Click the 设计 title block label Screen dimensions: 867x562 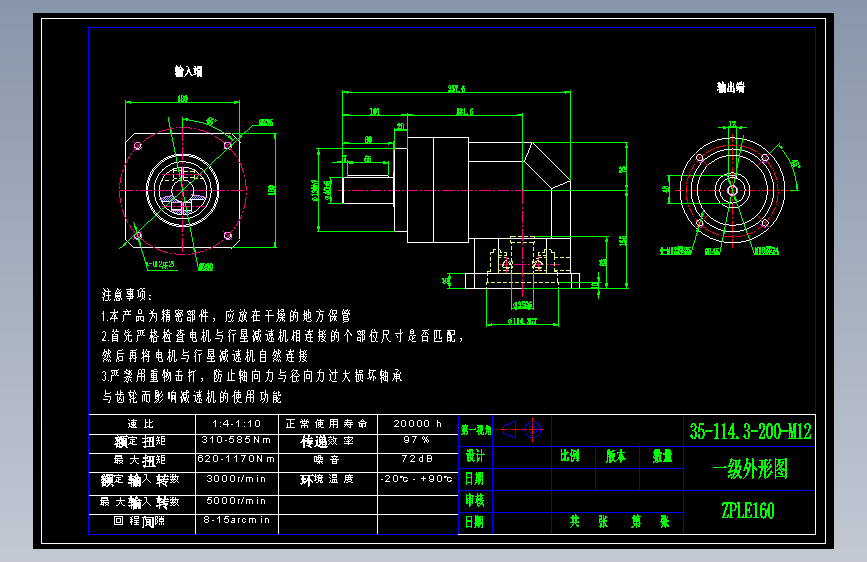click(475, 456)
